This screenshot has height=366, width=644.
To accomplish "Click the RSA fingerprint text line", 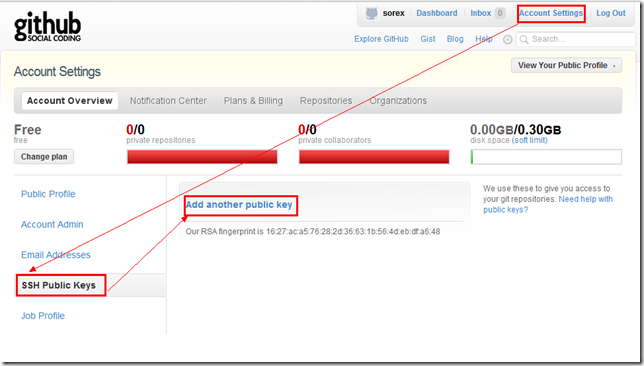I will point(313,232).
